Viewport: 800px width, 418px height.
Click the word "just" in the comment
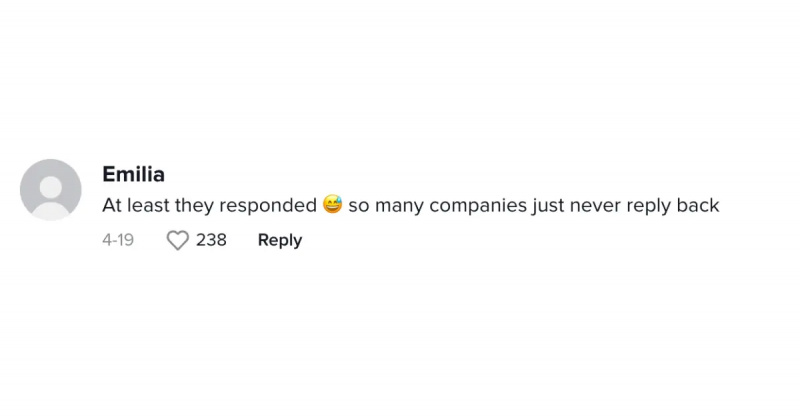click(548, 206)
